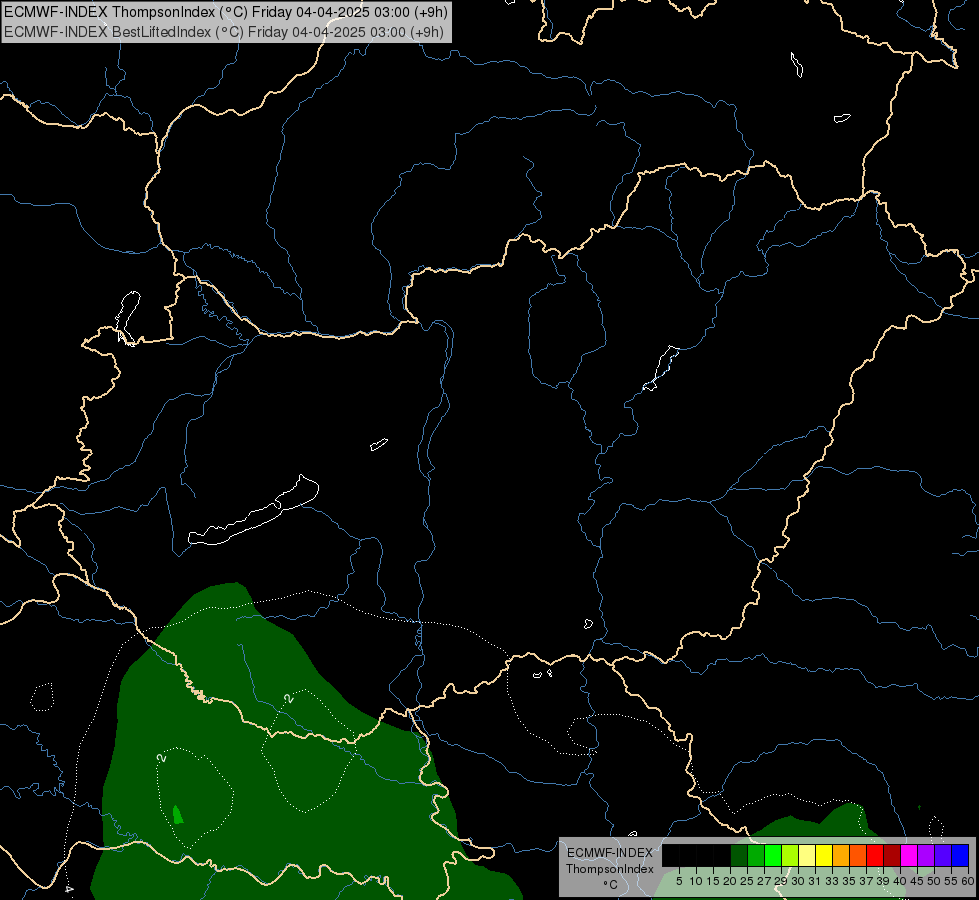Click the legend value label 25
Viewport: 979px width, 900px height.
tap(747, 881)
